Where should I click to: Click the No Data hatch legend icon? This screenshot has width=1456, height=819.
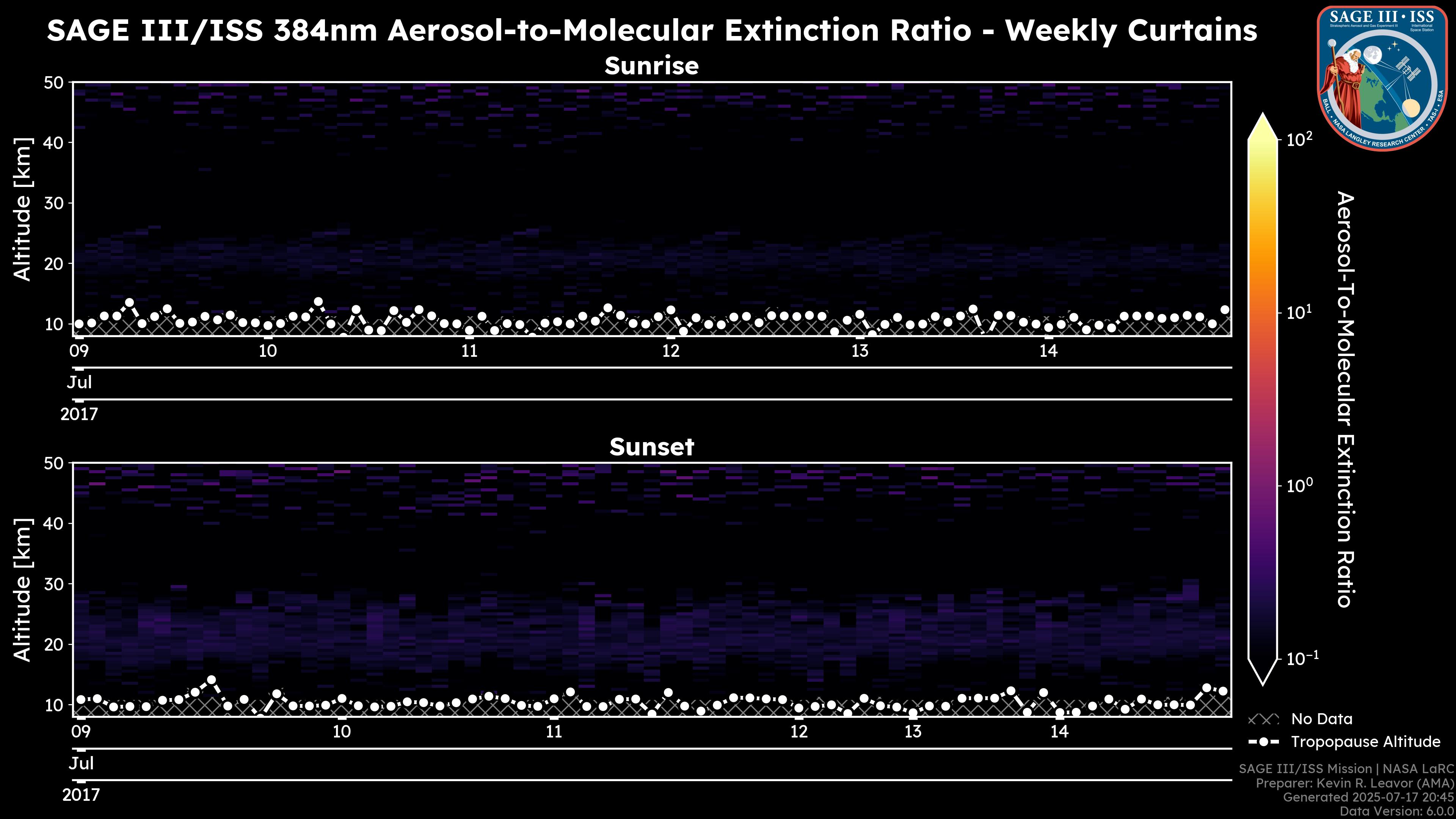click(1263, 720)
